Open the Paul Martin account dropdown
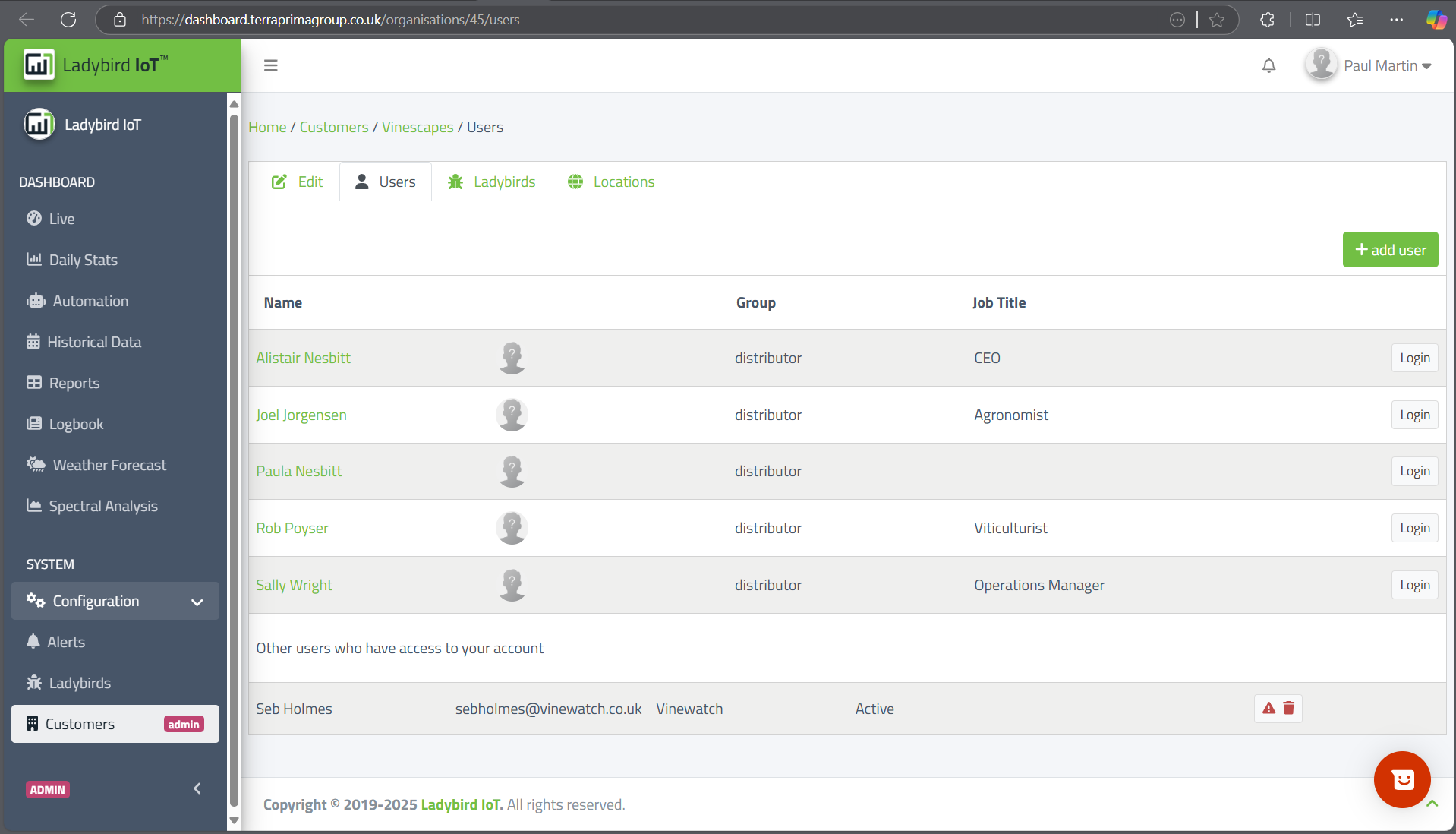This screenshot has width=1456, height=834. point(1369,66)
